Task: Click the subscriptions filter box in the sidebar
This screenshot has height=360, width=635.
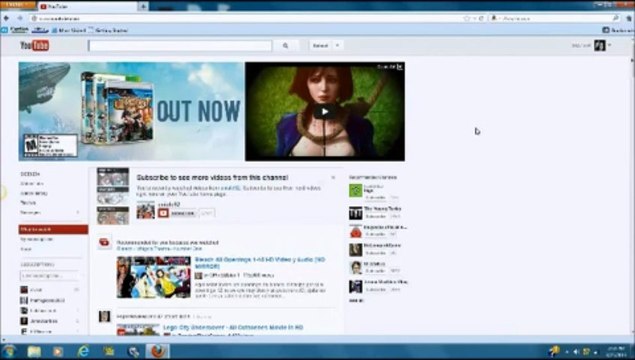Action: pyautogui.click(x=49, y=276)
